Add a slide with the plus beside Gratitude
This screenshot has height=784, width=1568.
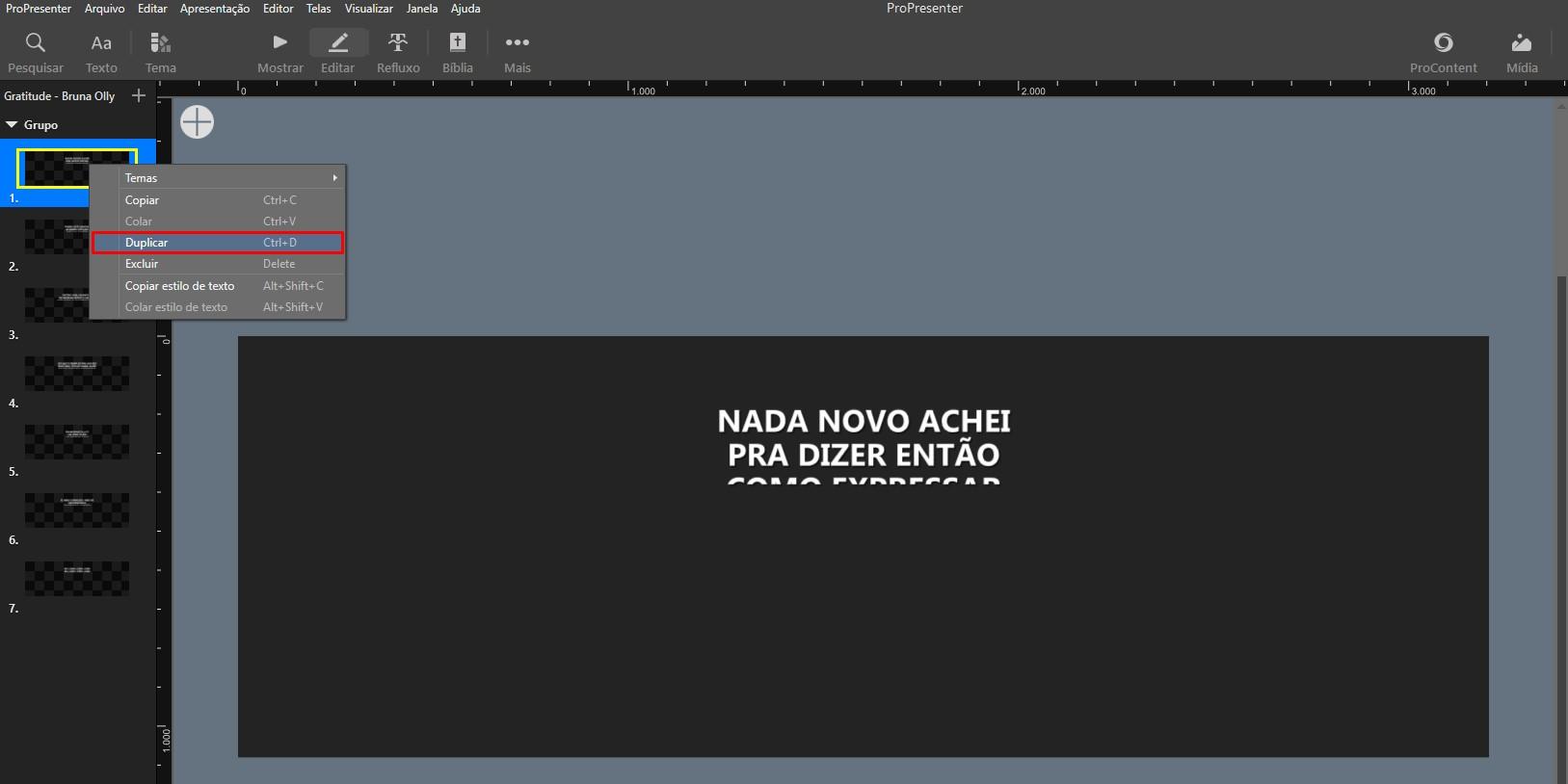click(x=139, y=95)
